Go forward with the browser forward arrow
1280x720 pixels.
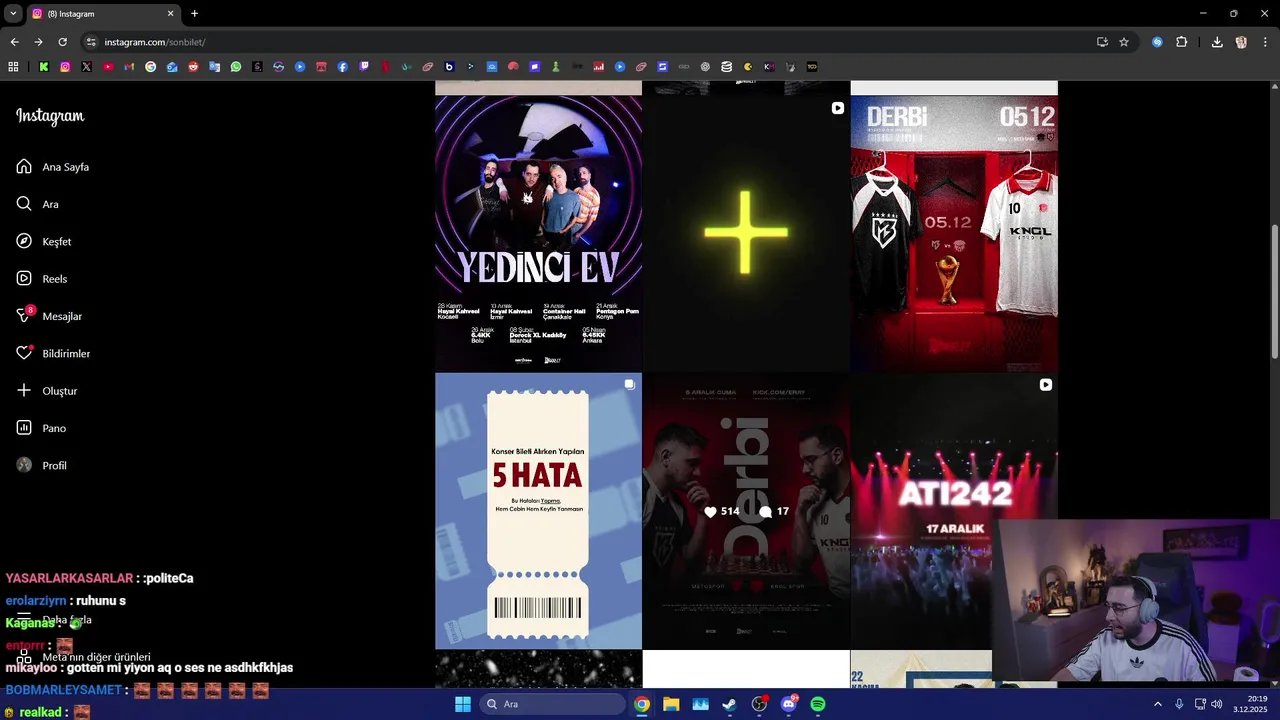(38, 42)
